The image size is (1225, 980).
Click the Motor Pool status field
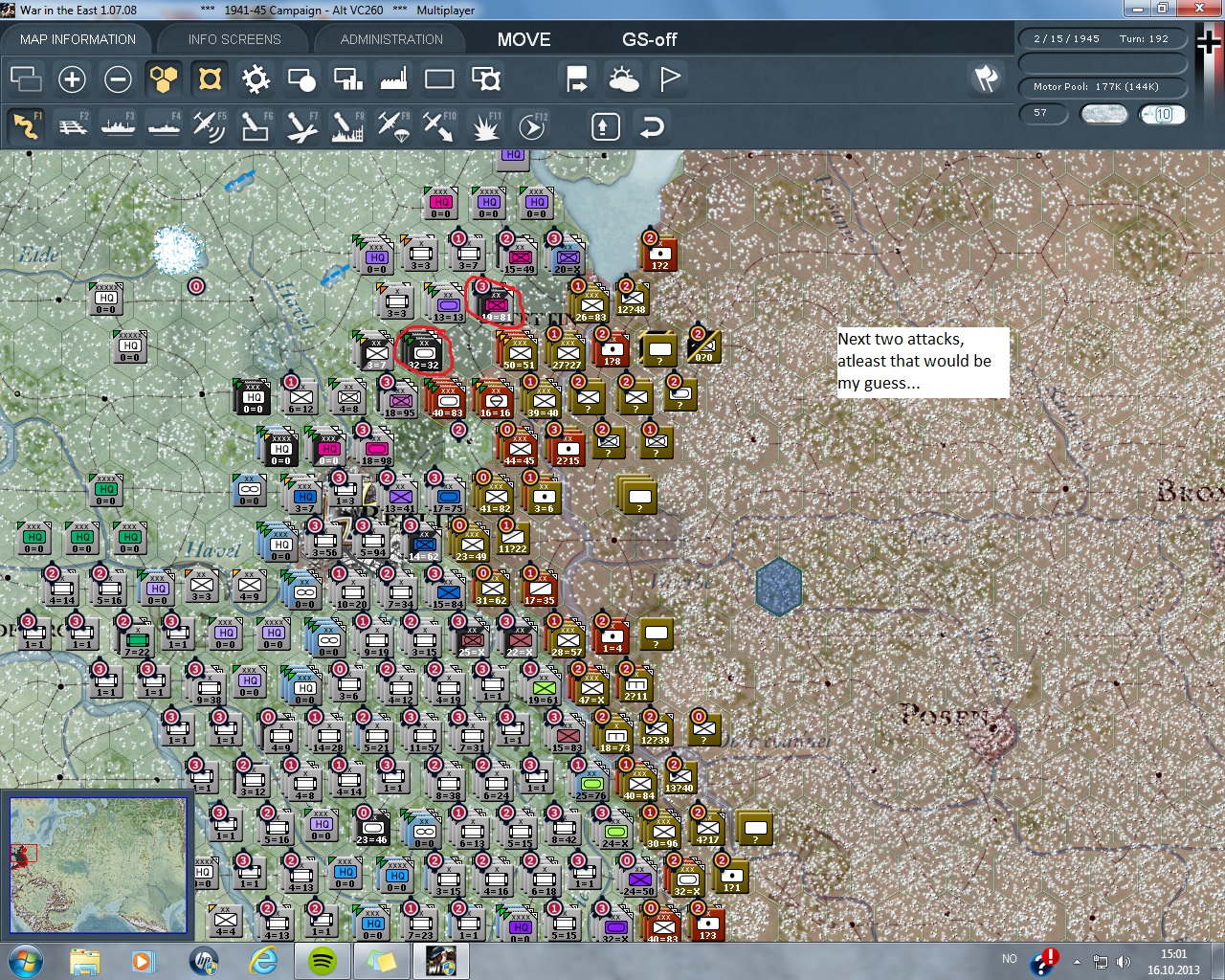1102,87
